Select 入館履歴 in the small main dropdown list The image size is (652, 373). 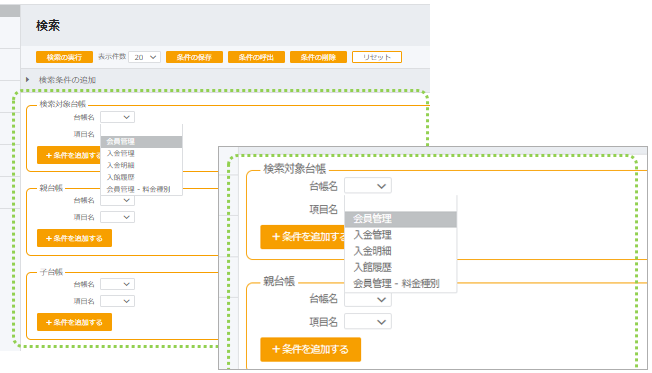click(x=141, y=177)
